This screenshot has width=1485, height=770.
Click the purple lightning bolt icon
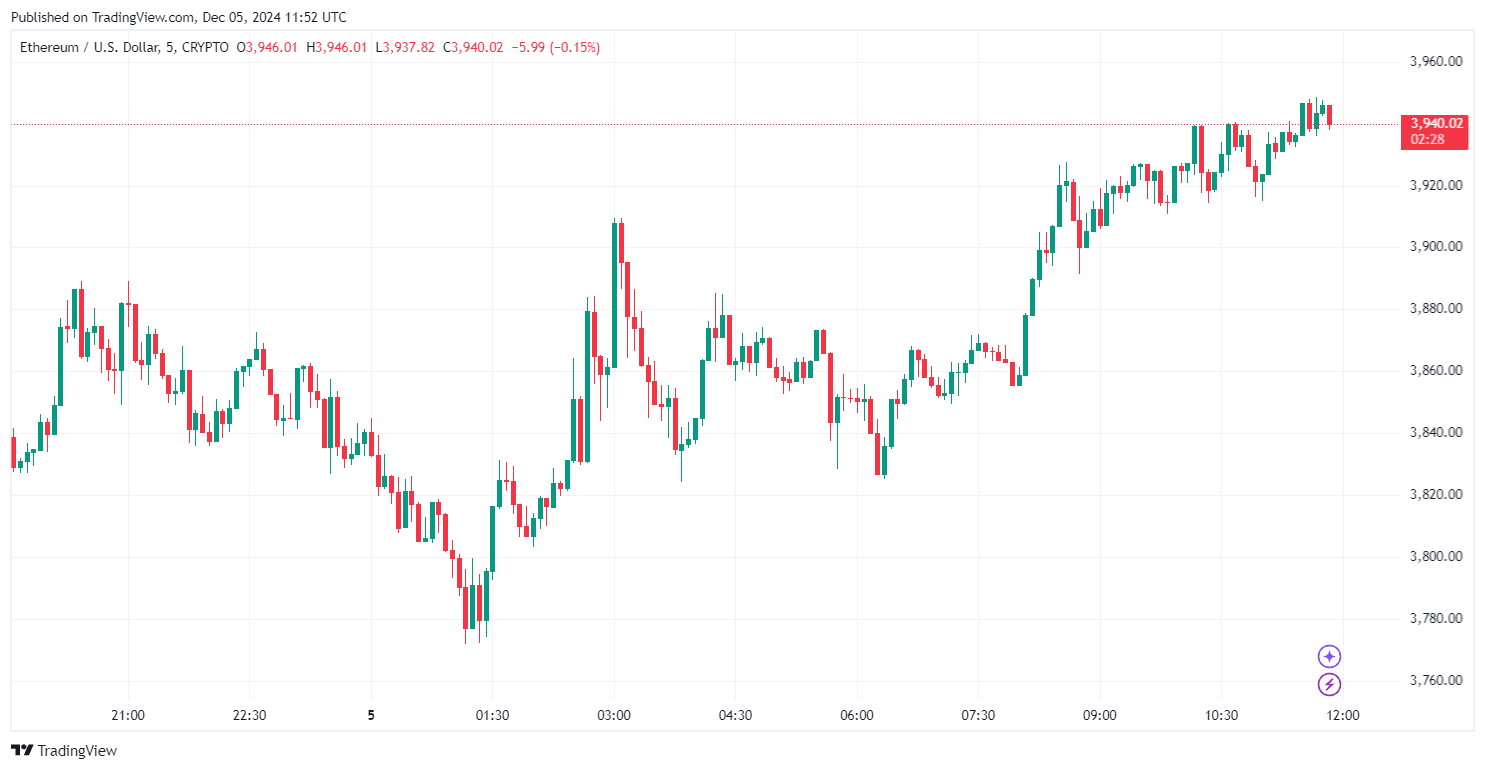tap(1329, 684)
